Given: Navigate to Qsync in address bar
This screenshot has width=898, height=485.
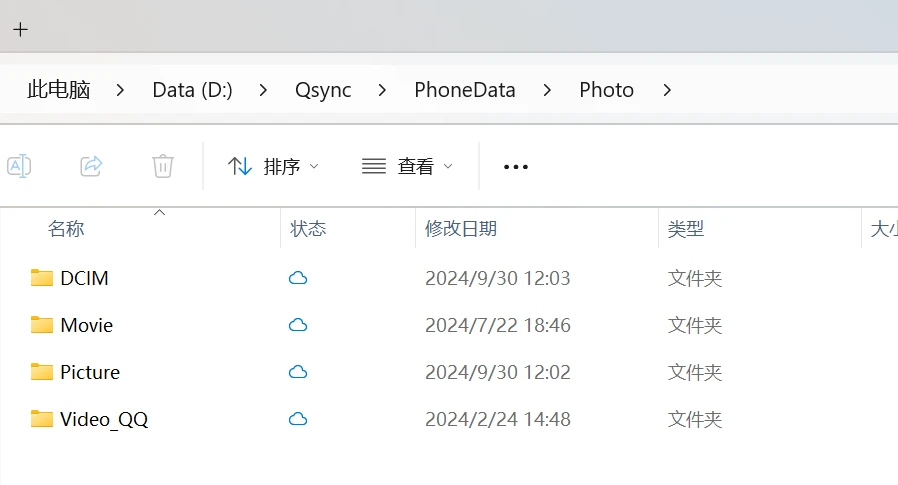Looking at the screenshot, I should pyautogui.click(x=323, y=90).
